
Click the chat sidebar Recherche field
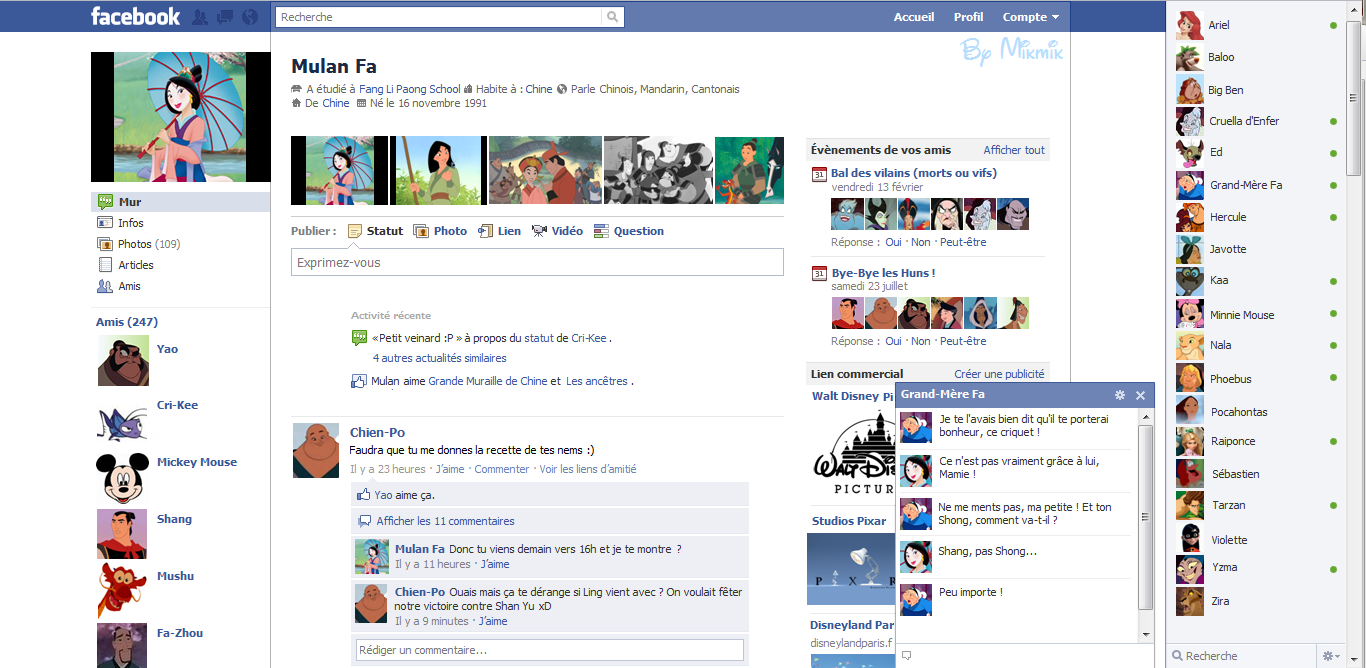click(1243, 656)
